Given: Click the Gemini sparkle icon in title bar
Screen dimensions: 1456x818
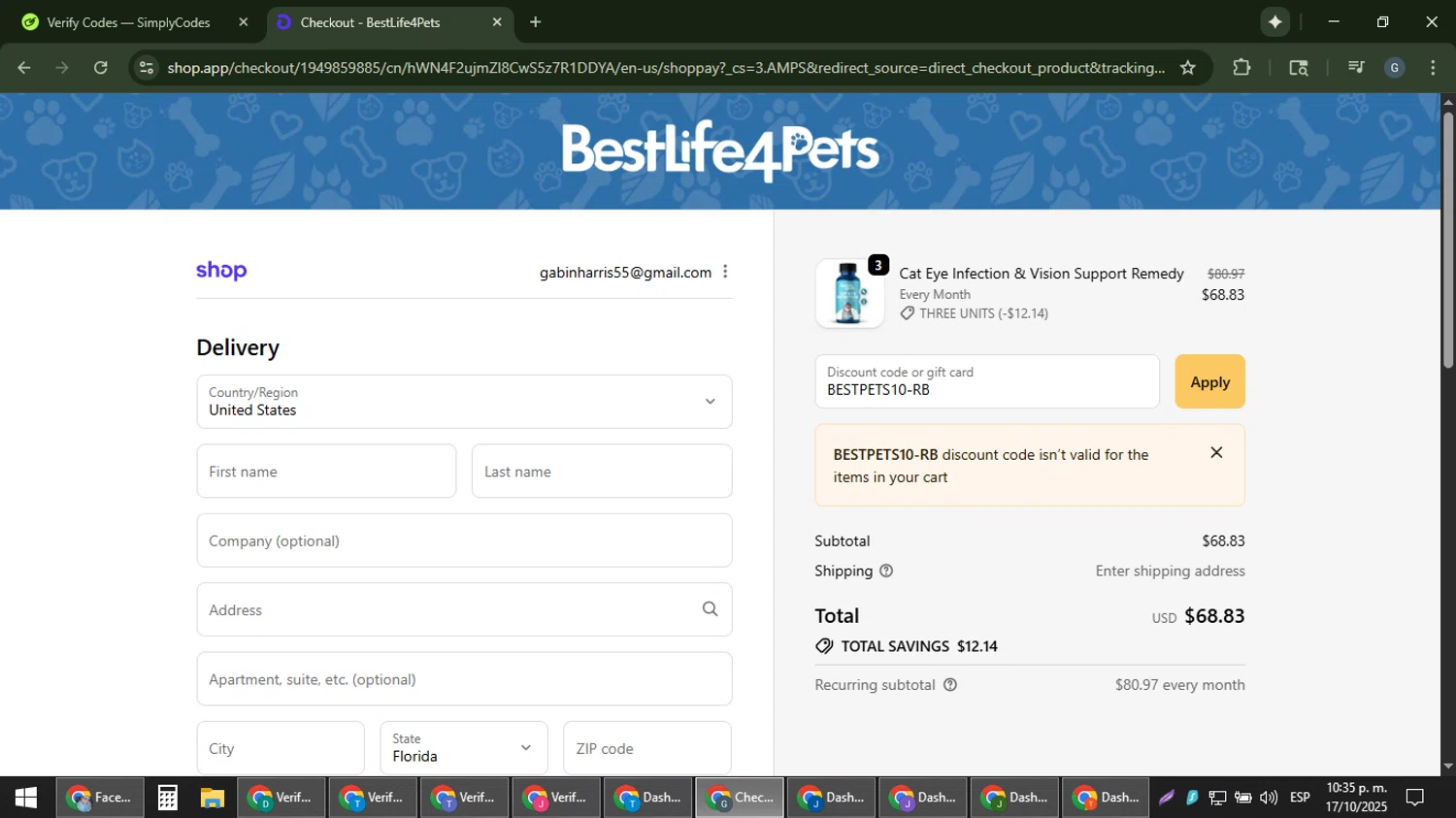Looking at the screenshot, I should click(x=1275, y=22).
